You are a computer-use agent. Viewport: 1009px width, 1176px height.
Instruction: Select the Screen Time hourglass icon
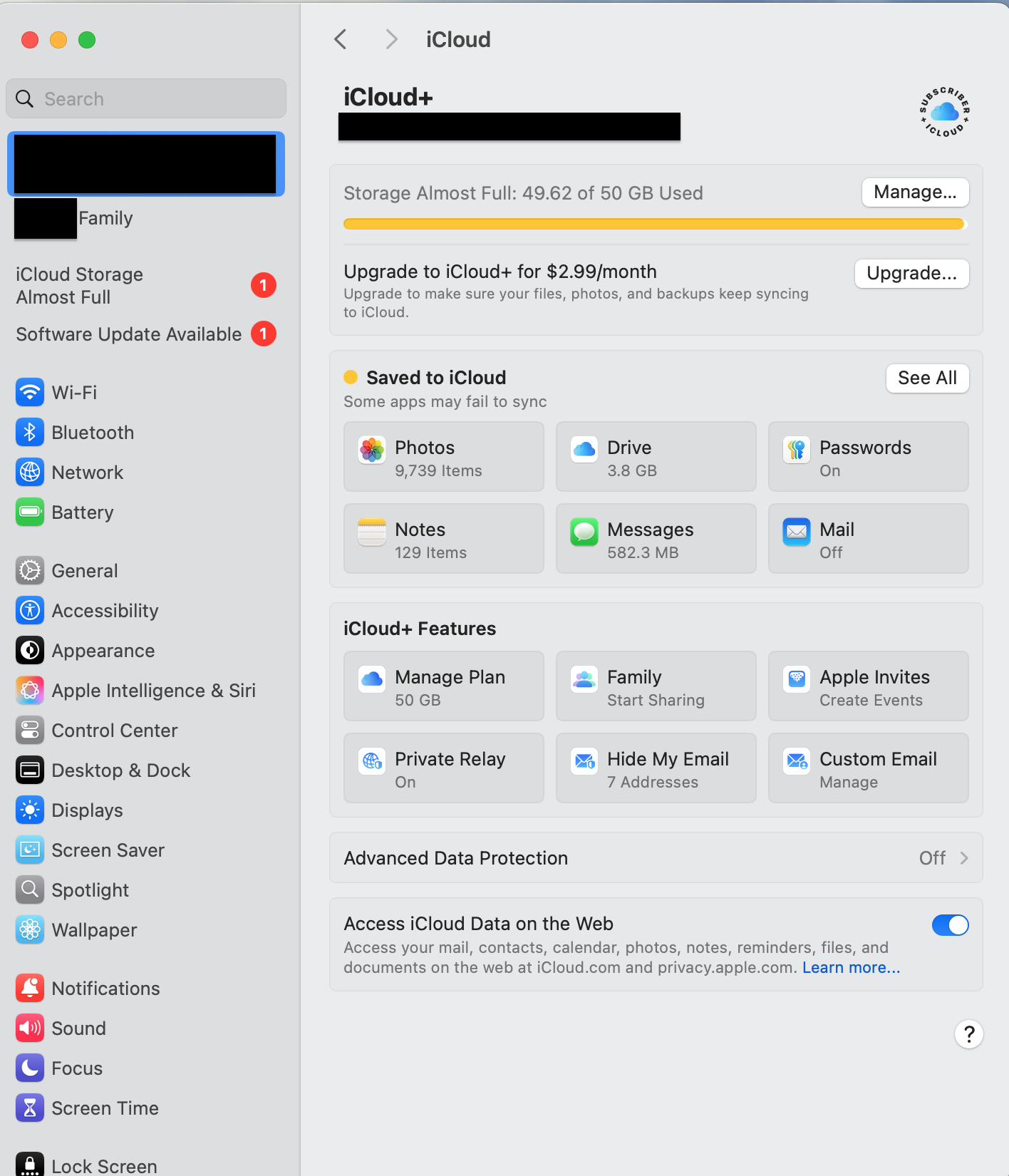tap(30, 1108)
